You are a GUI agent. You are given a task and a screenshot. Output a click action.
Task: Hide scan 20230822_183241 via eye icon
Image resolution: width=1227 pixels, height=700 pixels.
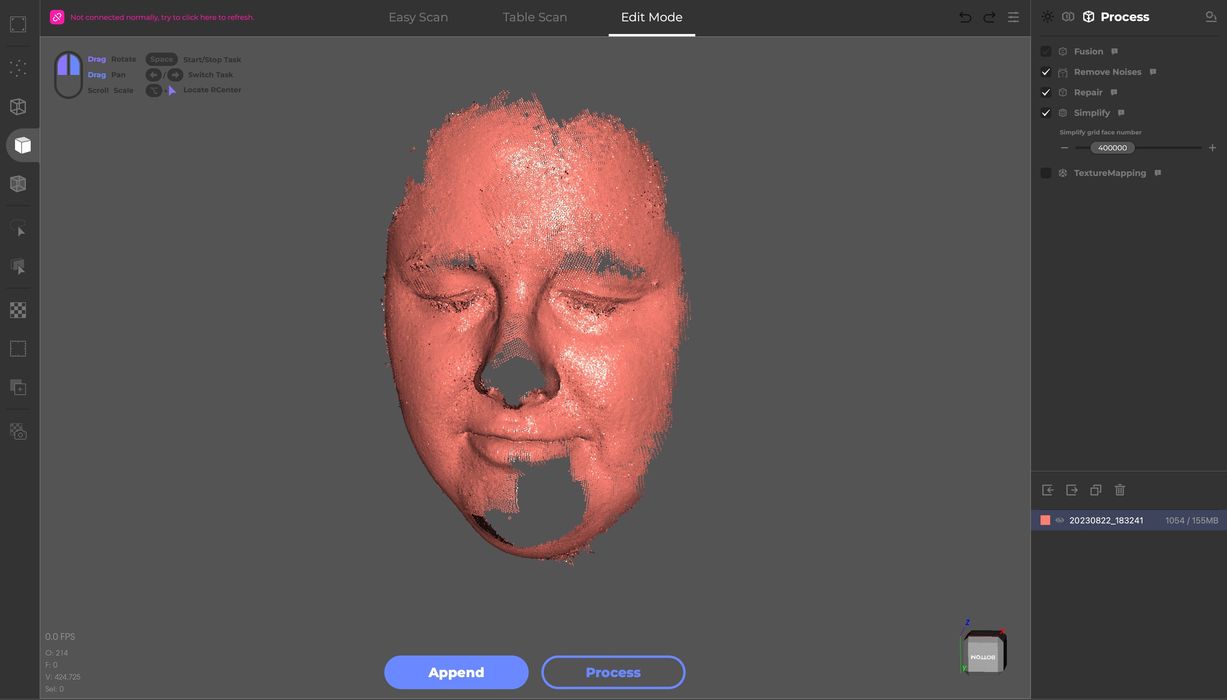1060,520
